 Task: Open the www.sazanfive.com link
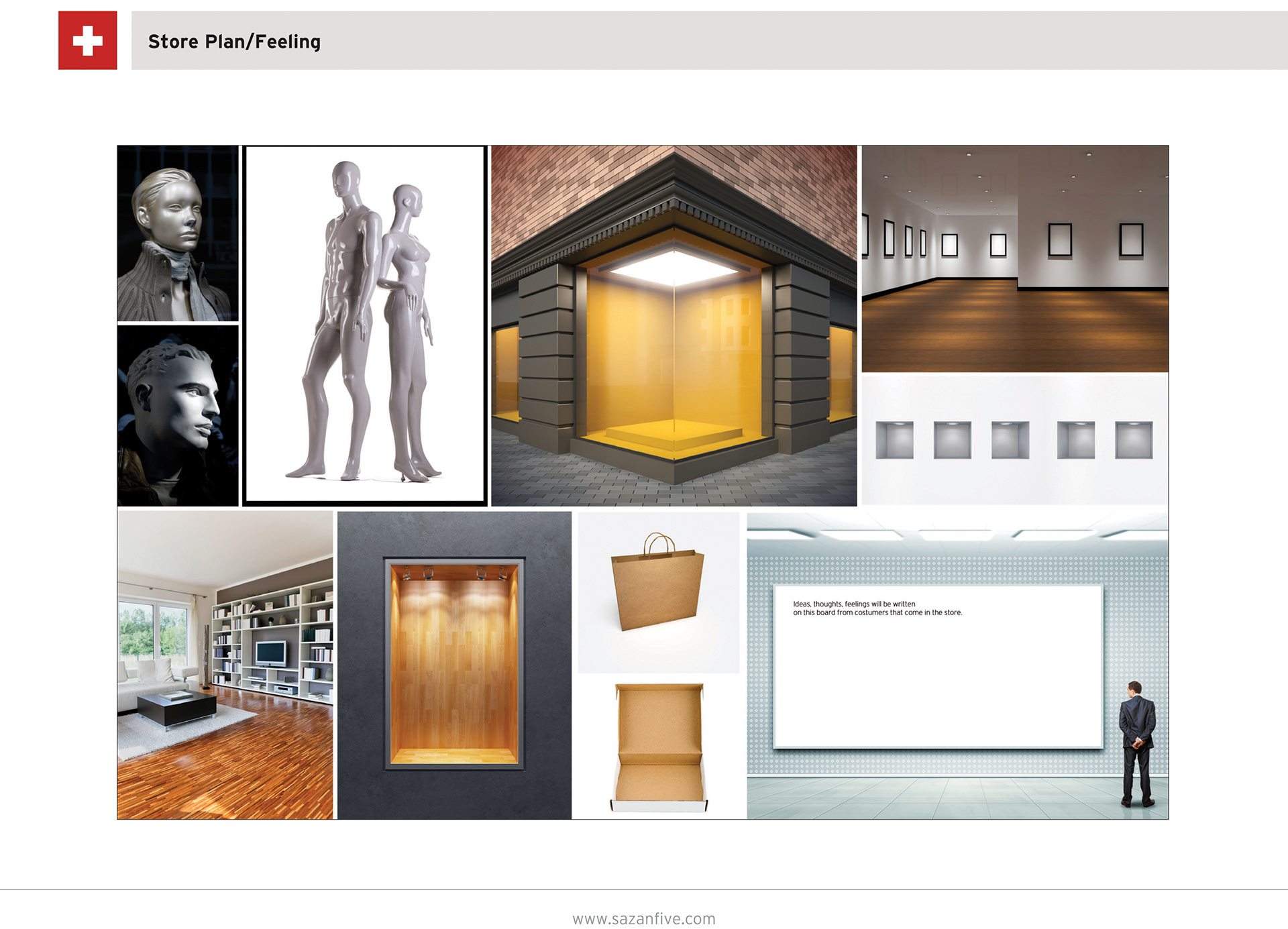click(644, 918)
